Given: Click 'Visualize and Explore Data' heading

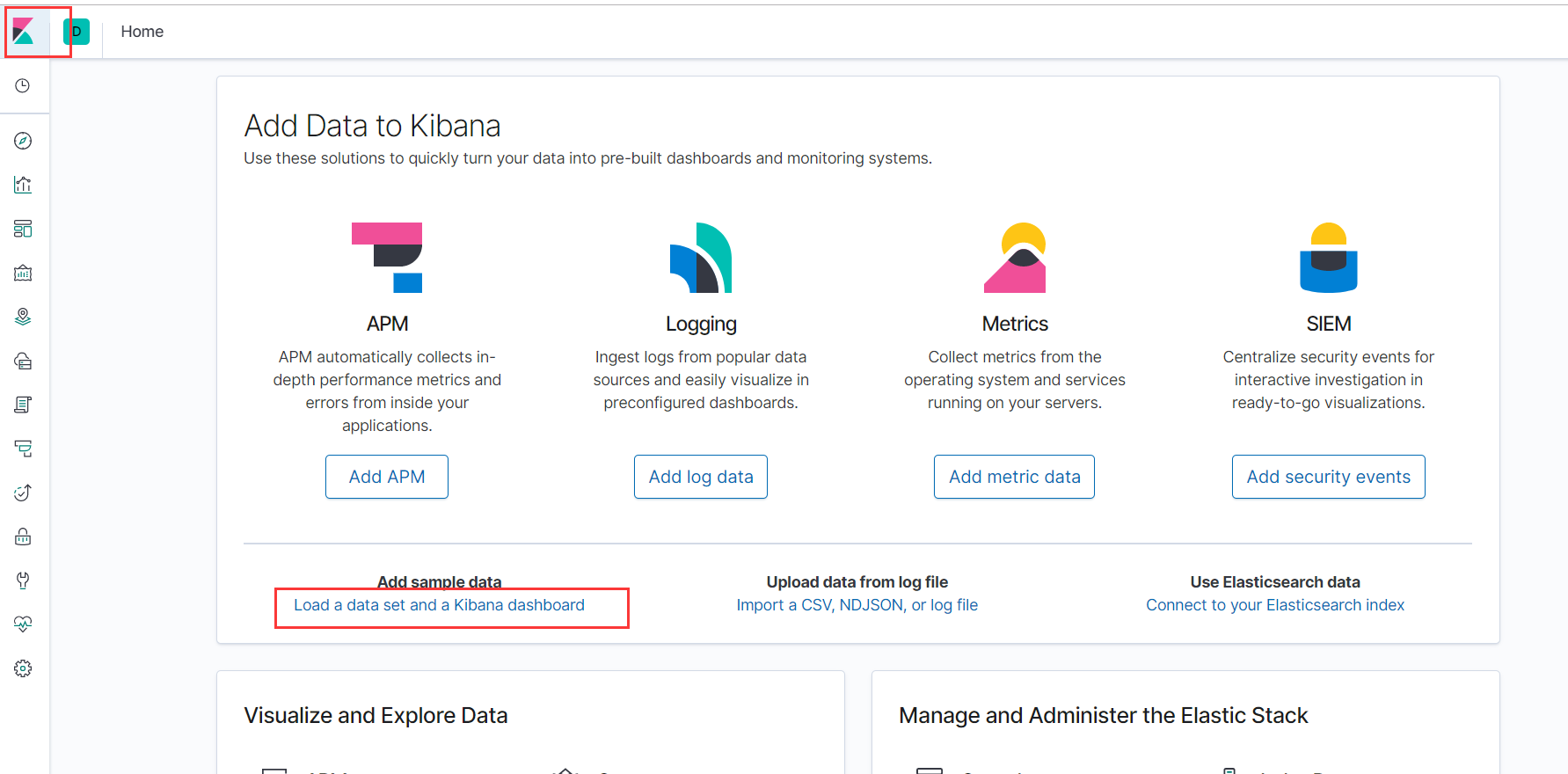Looking at the screenshot, I should 376,715.
